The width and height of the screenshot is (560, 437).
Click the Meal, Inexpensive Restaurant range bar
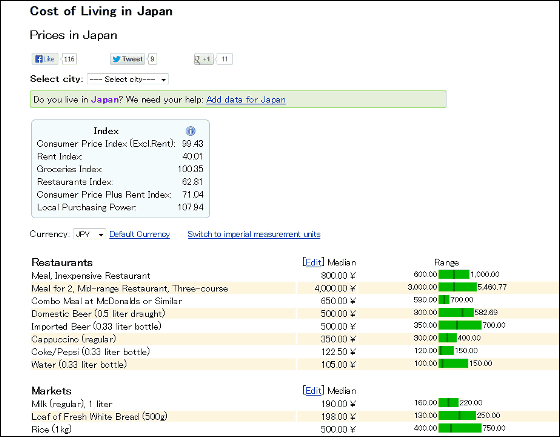tap(454, 274)
